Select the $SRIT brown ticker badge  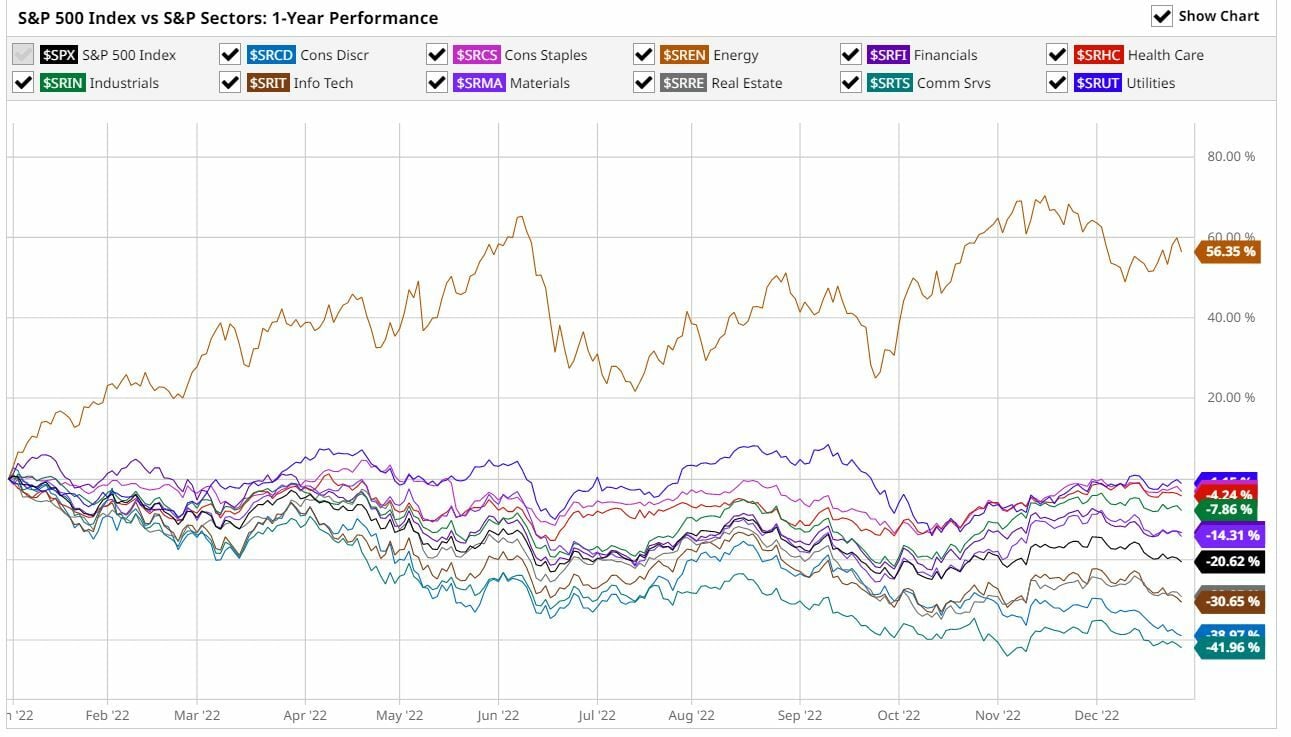(271, 83)
